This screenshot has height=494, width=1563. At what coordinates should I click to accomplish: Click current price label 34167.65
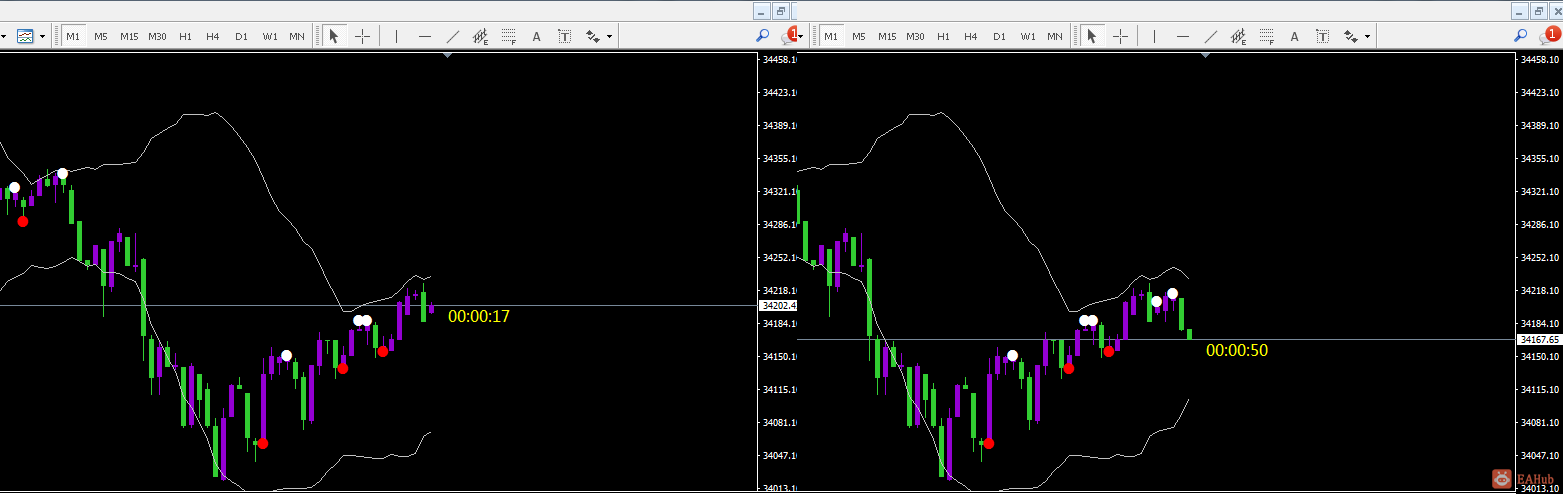pyautogui.click(x=1538, y=340)
